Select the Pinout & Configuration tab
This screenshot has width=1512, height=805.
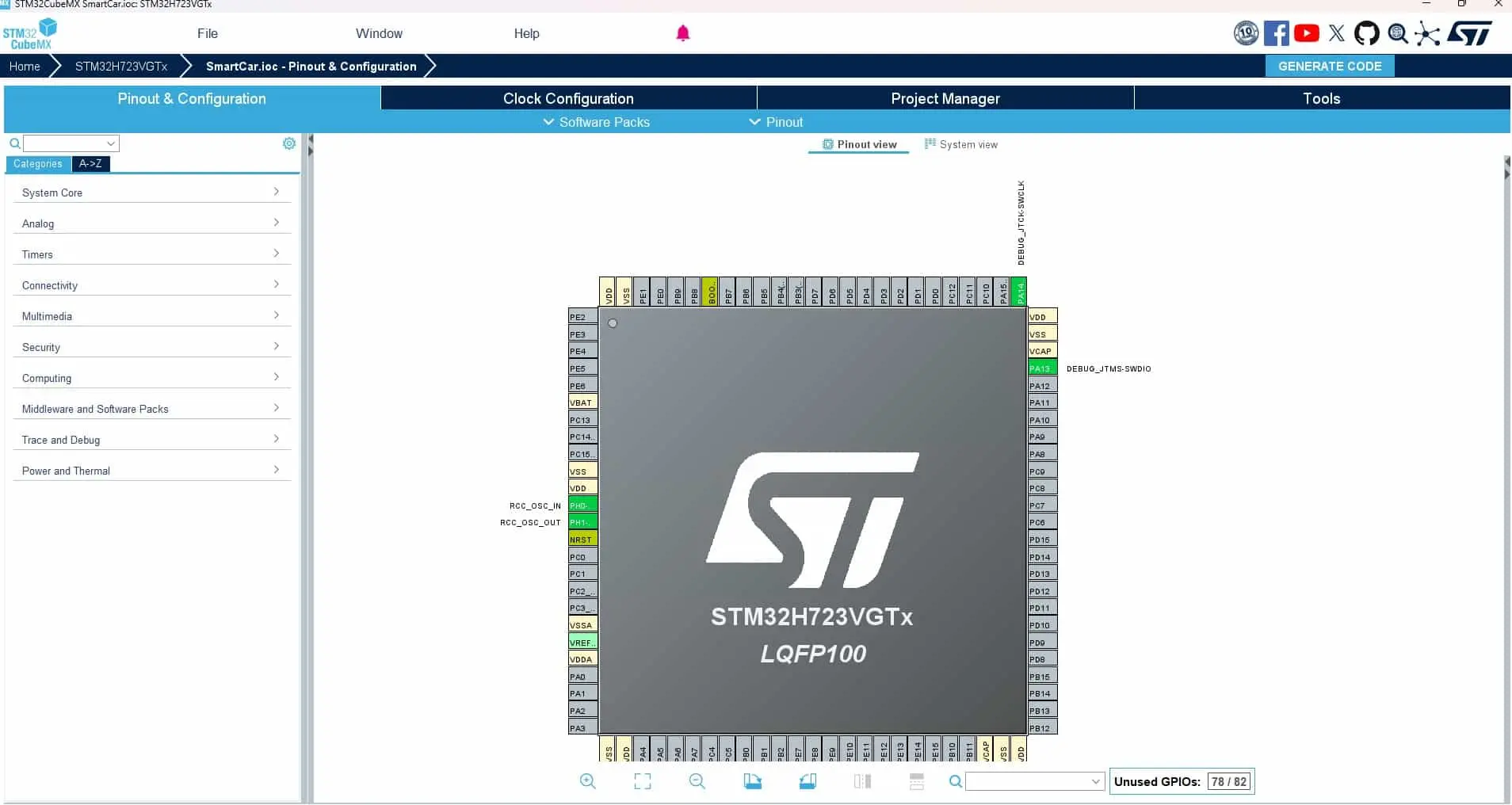click(x=192, y=98)
